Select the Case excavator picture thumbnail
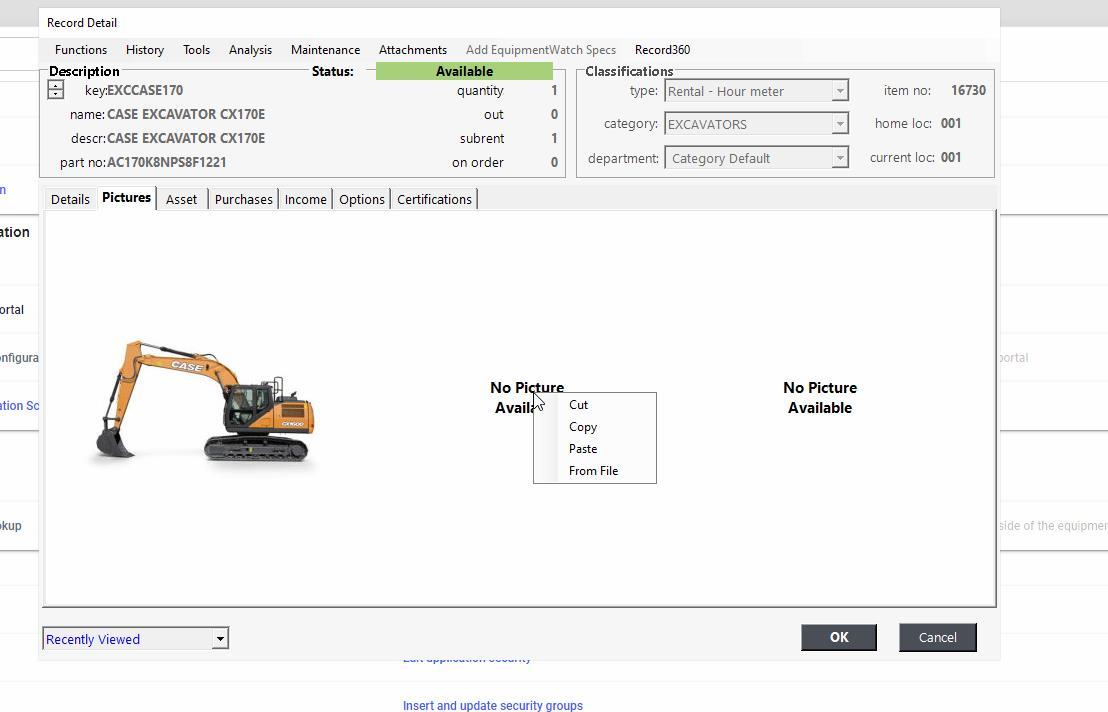The height and width of the screenshot is (712, 1108). (205, 401)
